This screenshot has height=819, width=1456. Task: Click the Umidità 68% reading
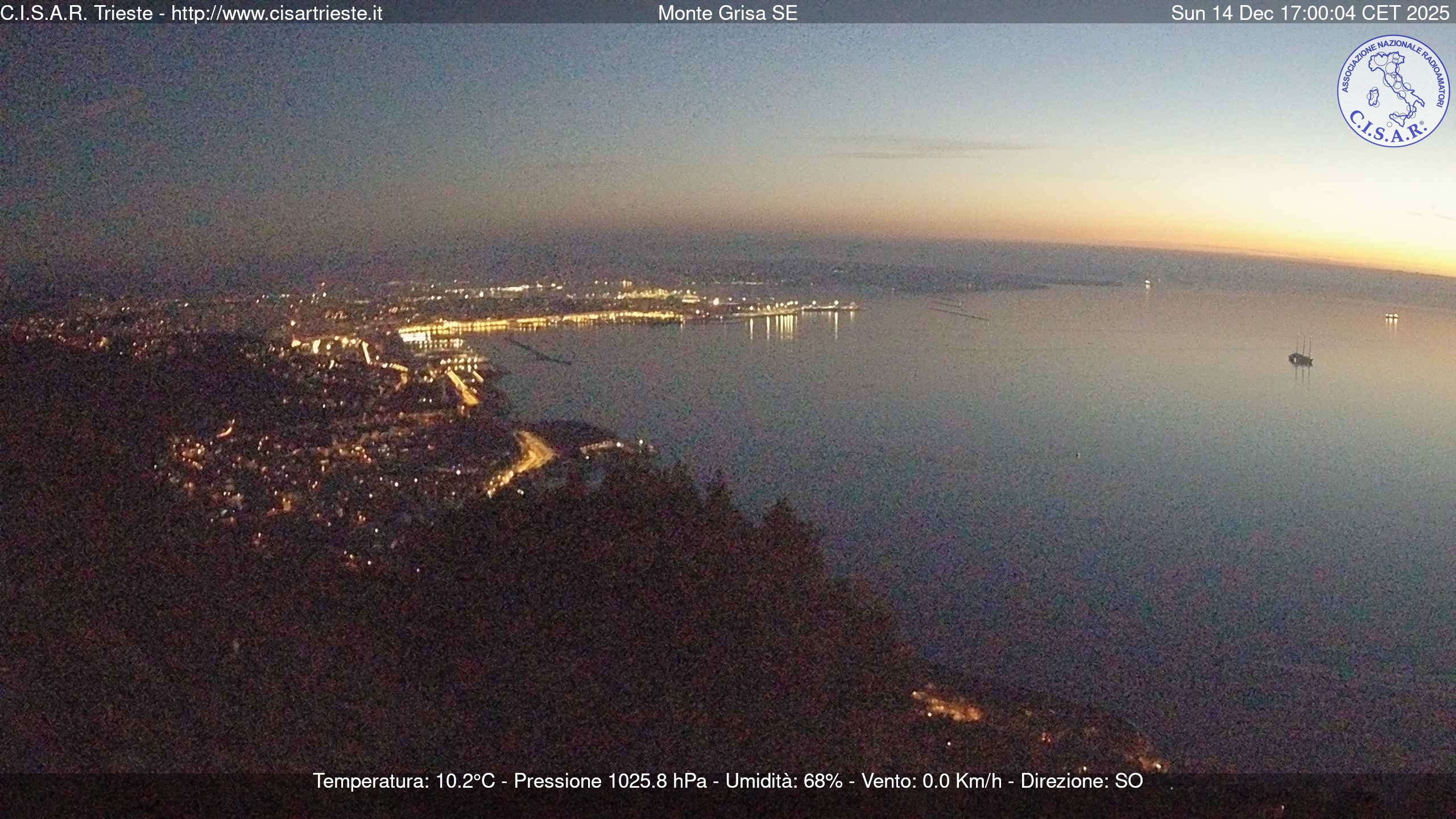pos(784,781)
